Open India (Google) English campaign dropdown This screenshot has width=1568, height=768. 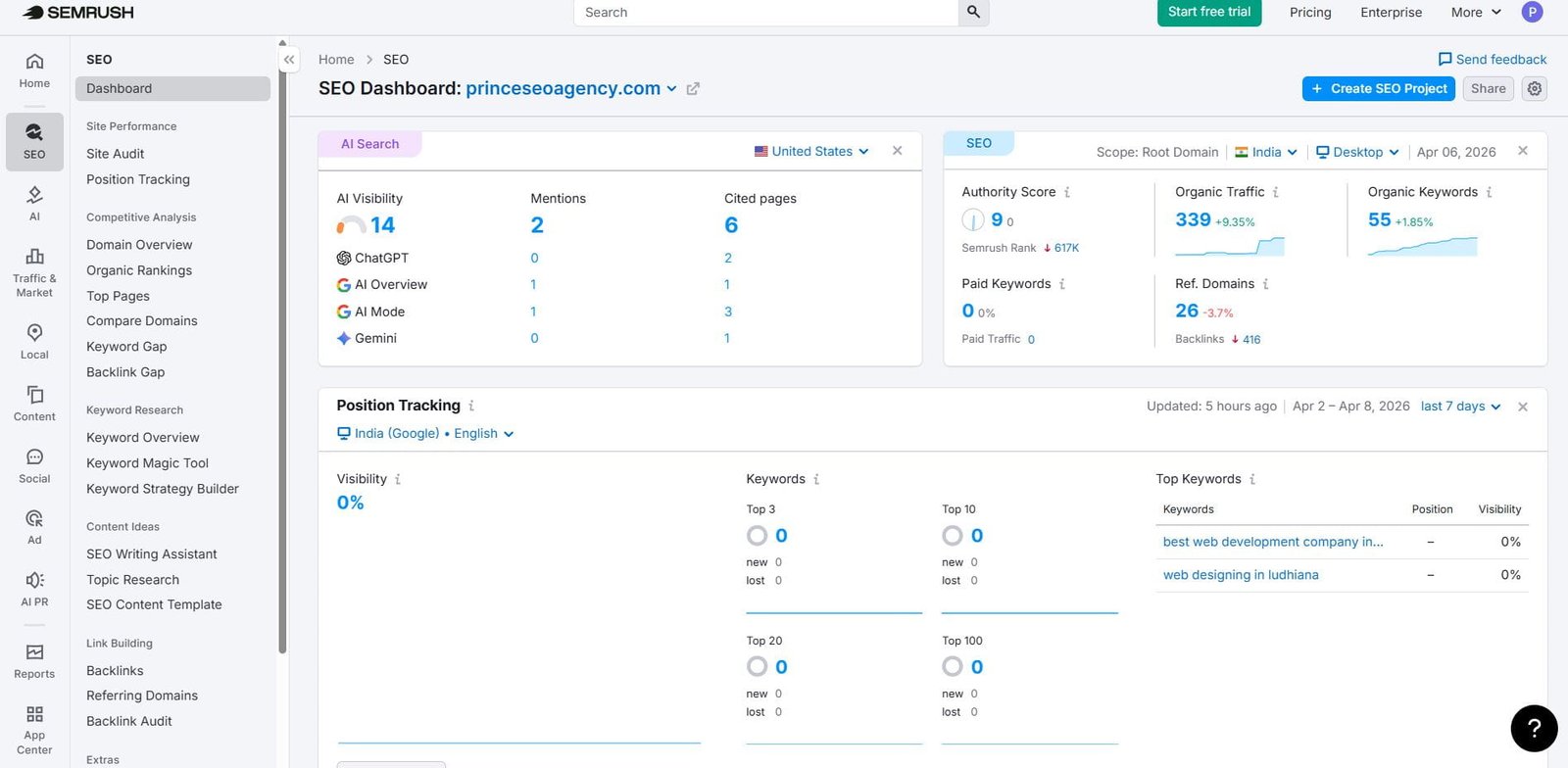pos(425,433)
